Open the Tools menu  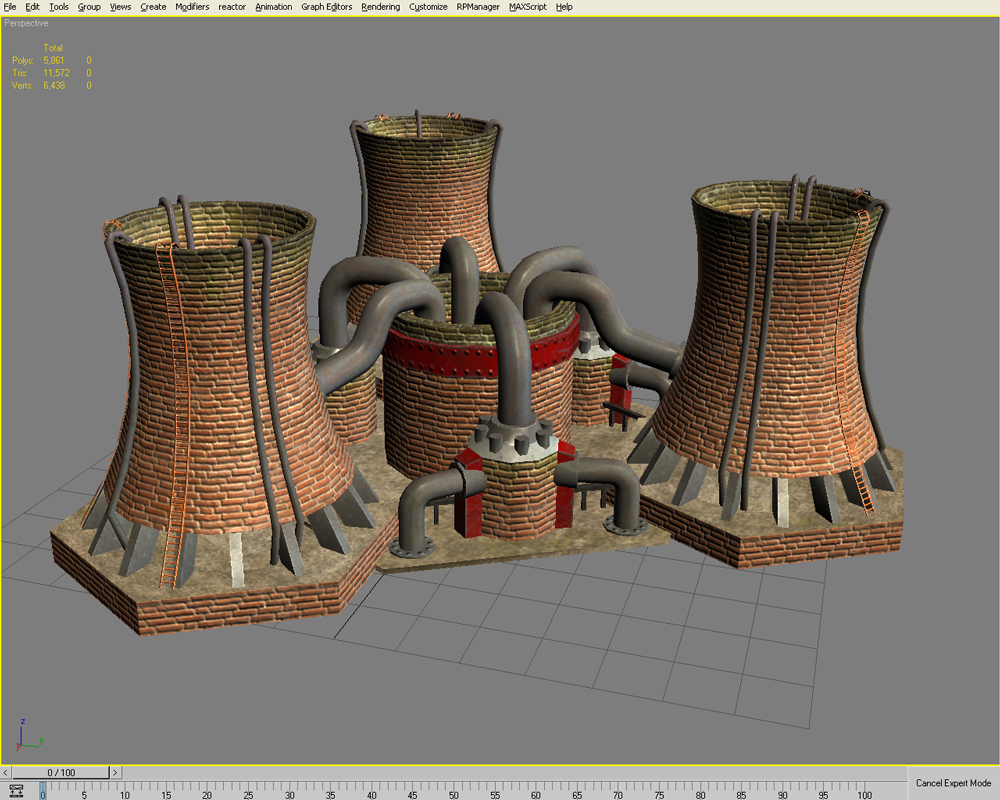tap(58, 7)
